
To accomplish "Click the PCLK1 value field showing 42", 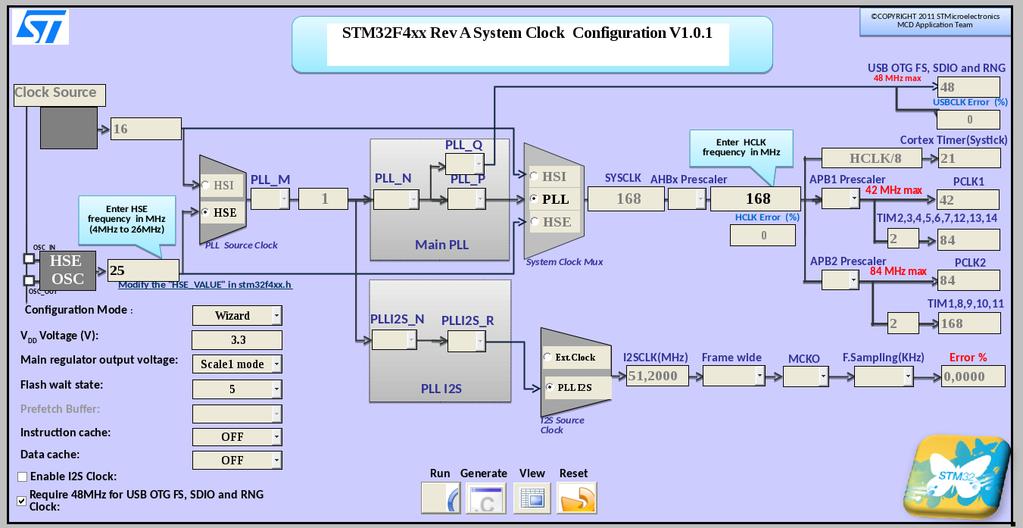I will (969, 200).
